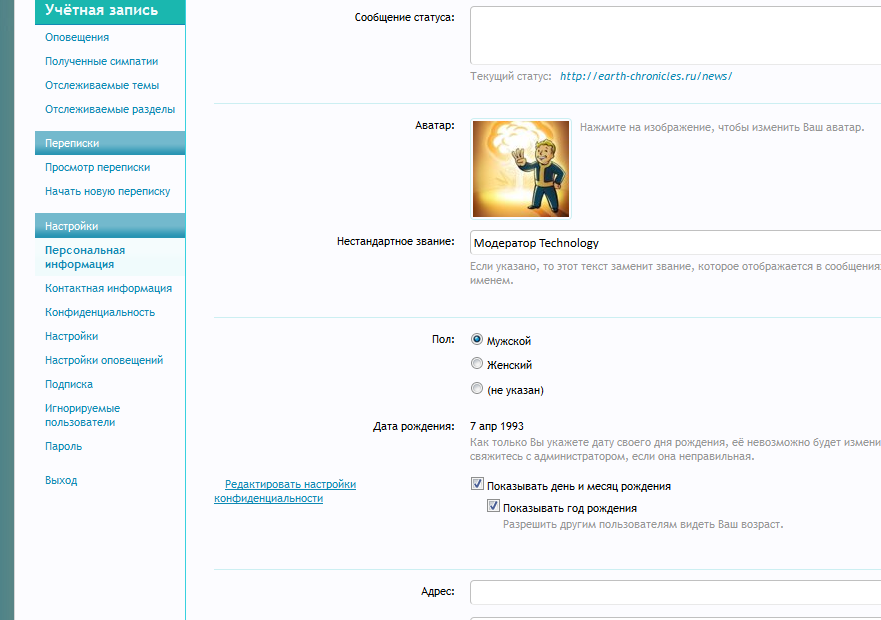Focus the Адрес input field

[675, 592]
